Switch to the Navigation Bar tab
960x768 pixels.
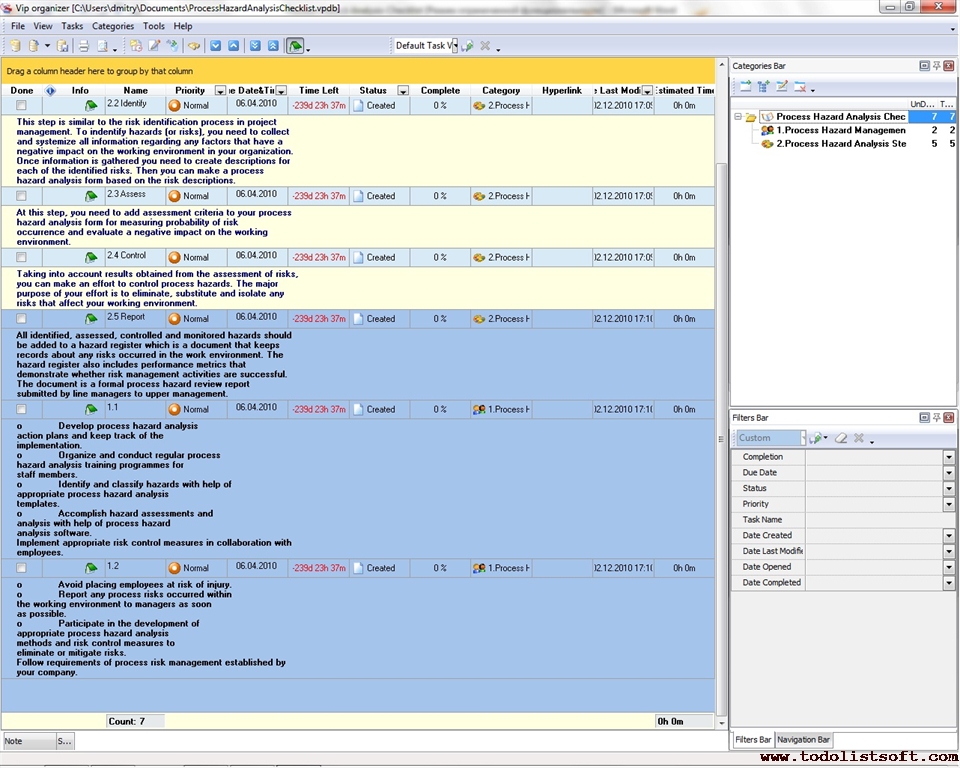pyautogui.click(x=804, y=740)
